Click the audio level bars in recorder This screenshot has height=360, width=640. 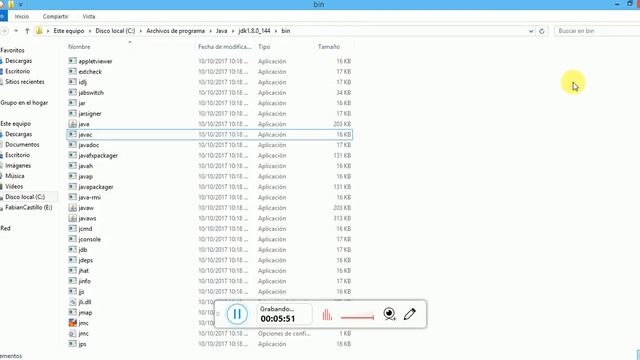(327, 314)
